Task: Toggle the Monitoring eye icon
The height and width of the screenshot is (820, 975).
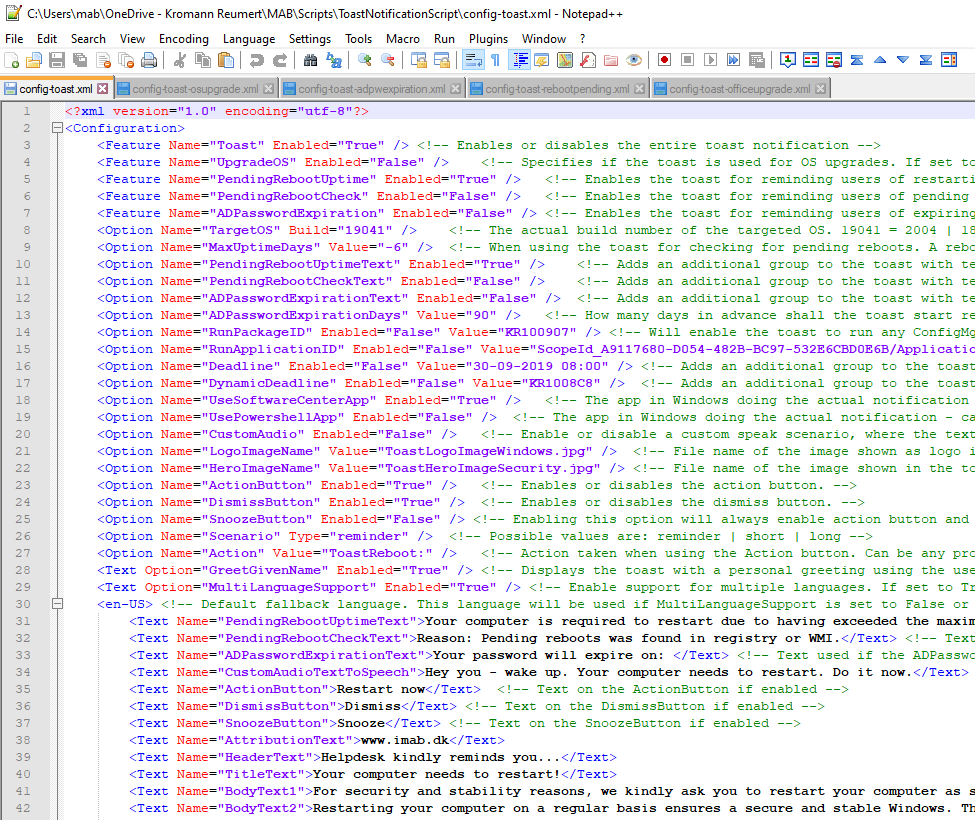Action: (x=634, y=60)
